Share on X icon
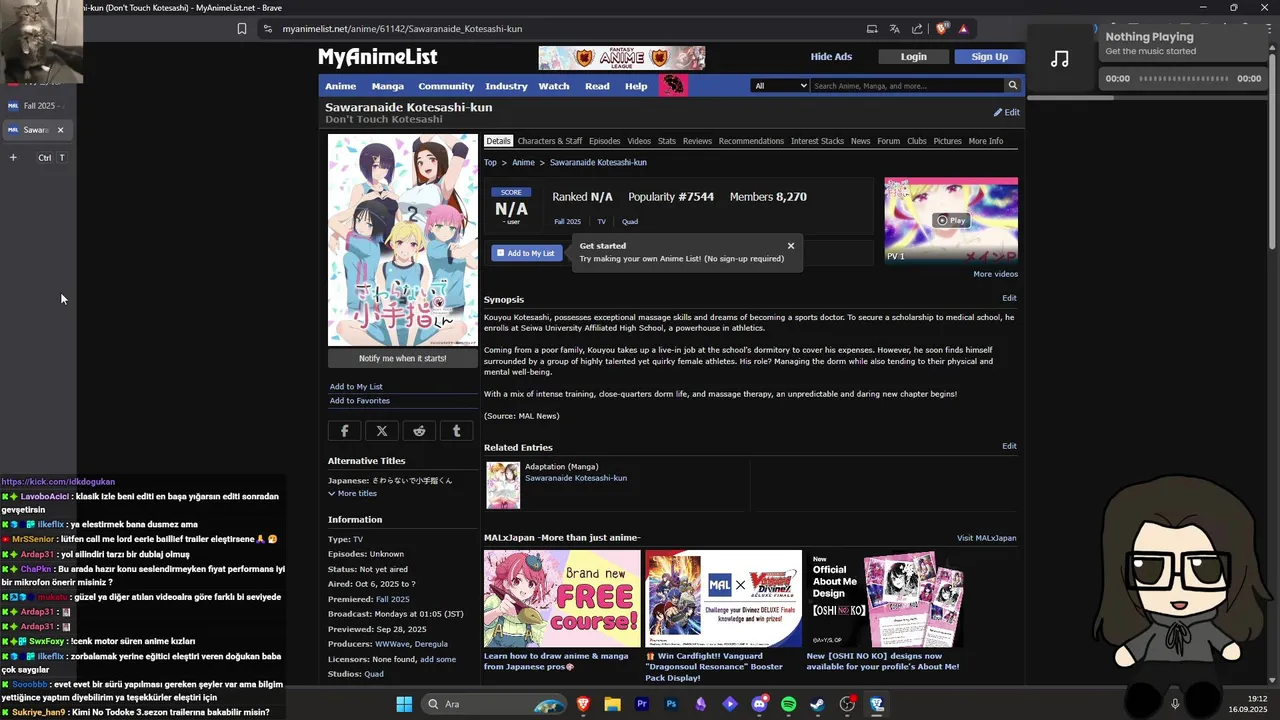Screen dimensions: 1280x720 [382, 431]
